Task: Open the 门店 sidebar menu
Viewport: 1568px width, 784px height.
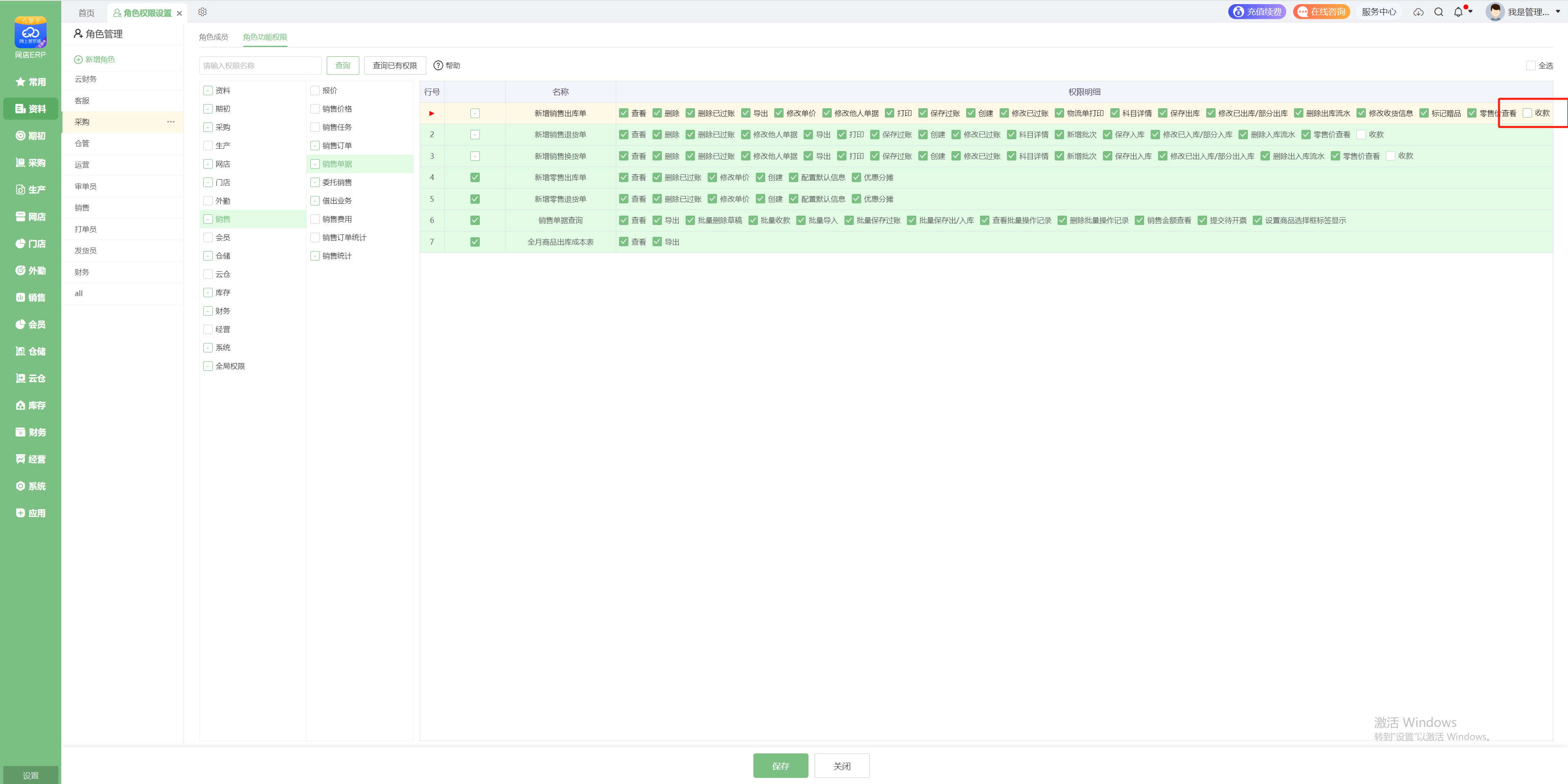Action: [x=31, y=243]
